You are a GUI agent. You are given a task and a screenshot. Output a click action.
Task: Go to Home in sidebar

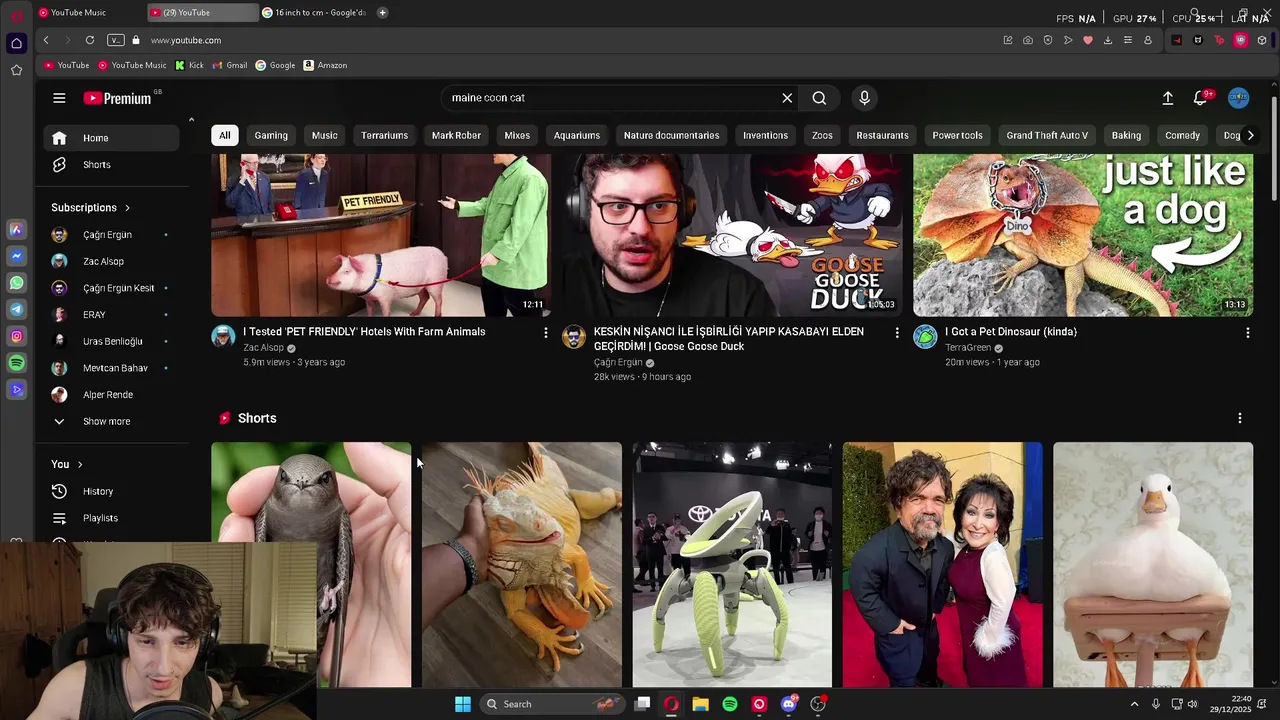click(x=112, y=138)
